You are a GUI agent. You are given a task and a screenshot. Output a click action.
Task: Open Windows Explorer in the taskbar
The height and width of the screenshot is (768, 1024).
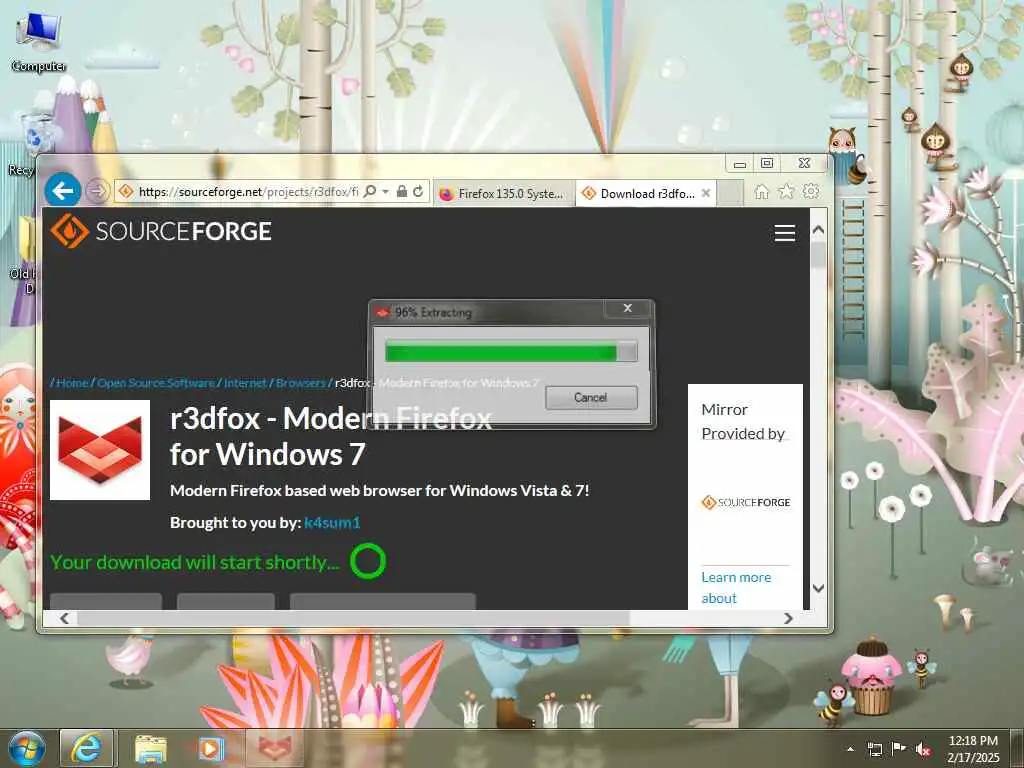click(x=151, y=749)
